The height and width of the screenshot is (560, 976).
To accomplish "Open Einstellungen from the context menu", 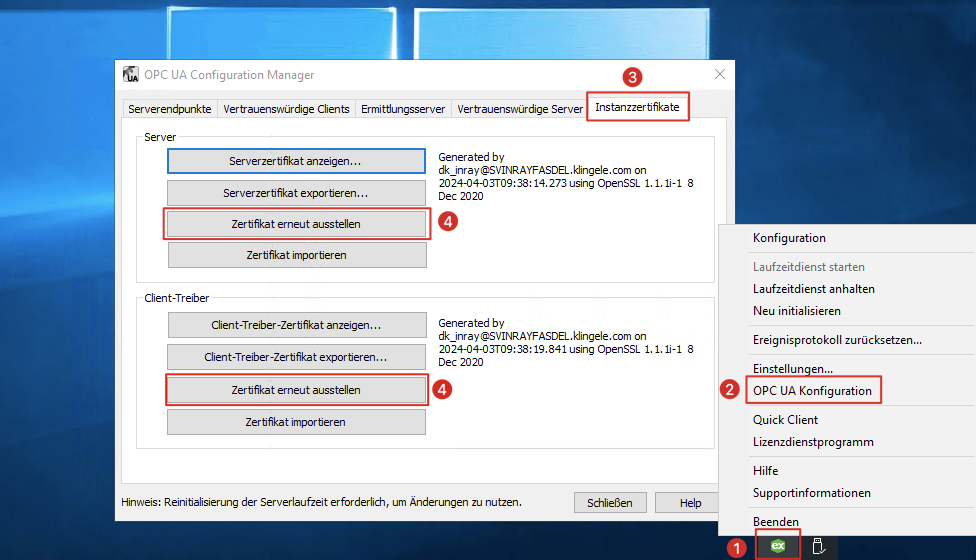I will (x=793, y=369).
